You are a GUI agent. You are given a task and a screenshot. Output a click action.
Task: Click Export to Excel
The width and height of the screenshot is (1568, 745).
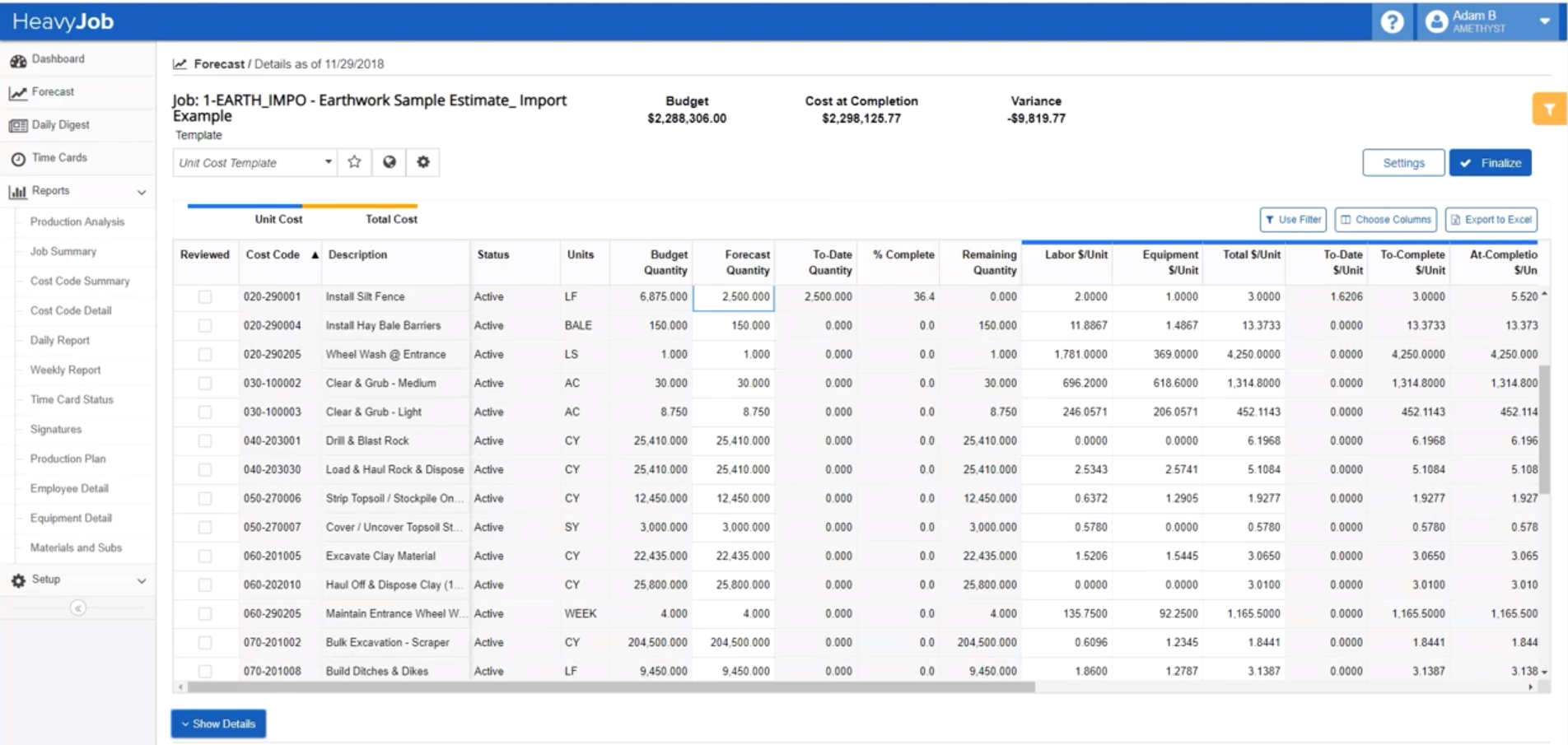(x=1491, y=219)
